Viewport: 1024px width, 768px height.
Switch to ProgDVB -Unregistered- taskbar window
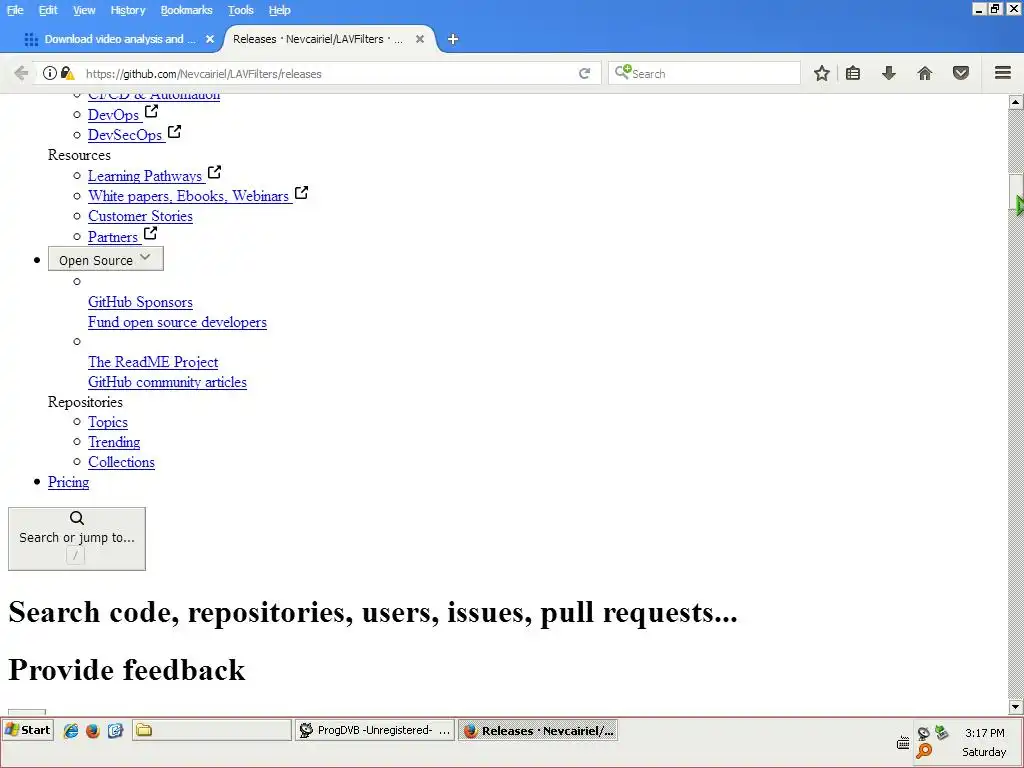pyautogui.click(x=375, y=730)
